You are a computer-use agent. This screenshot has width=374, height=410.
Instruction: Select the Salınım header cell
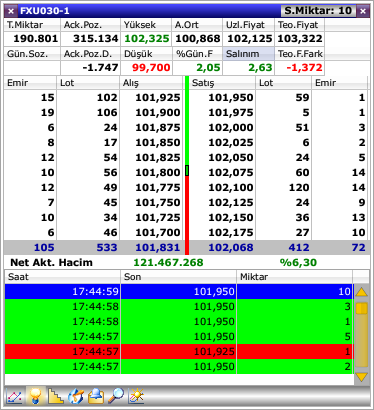[x=248, y=54]
